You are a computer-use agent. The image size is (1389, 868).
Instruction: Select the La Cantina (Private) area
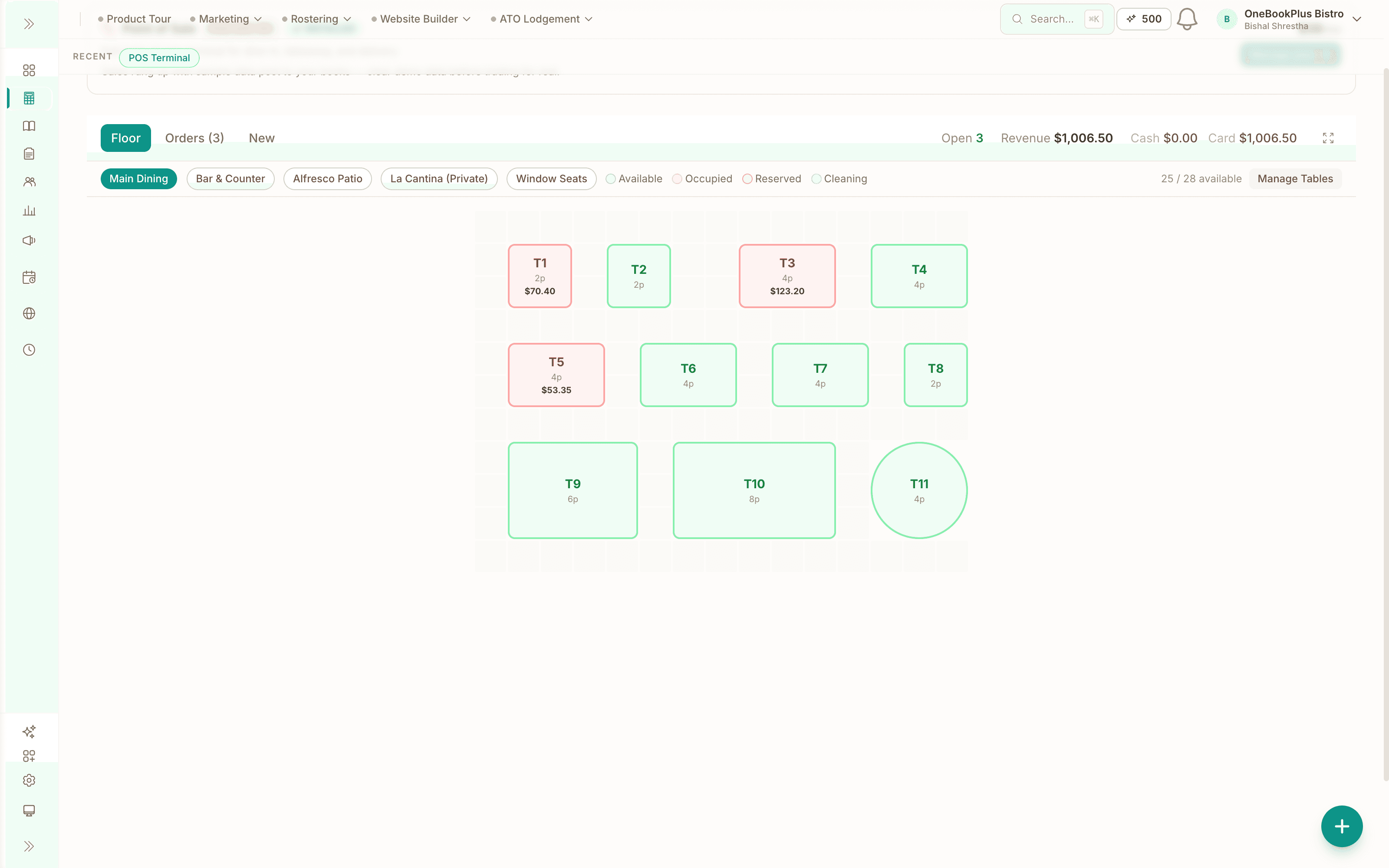point(439,178)
